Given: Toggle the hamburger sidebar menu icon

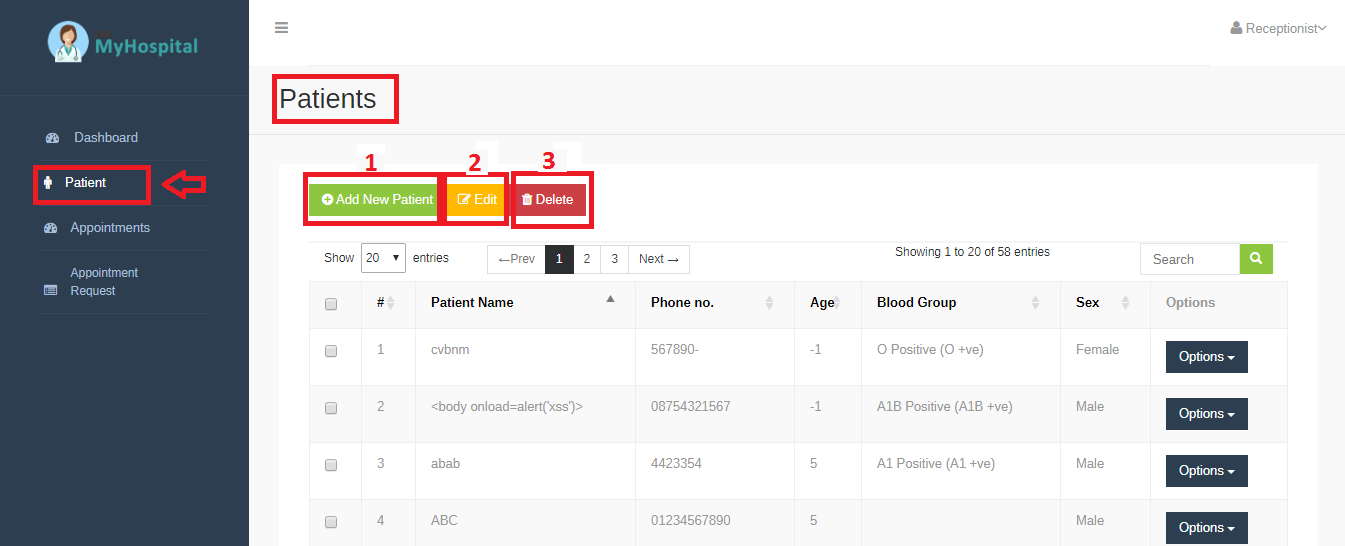Looking at the screenshot, I should point(282,28).
